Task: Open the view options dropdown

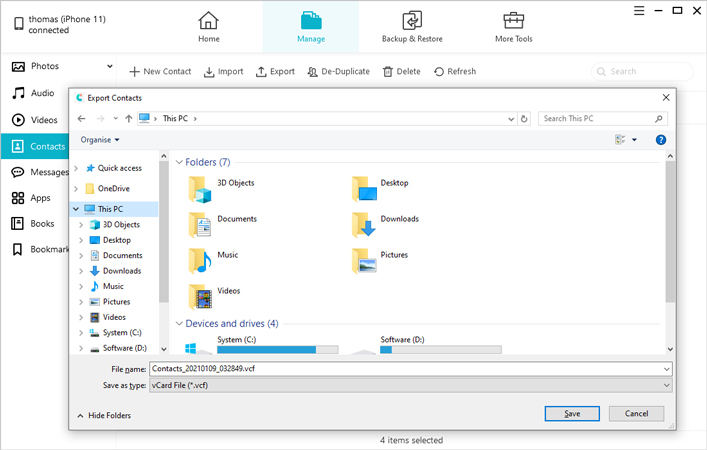Action: pyautogui.click(x=634, y=140)
